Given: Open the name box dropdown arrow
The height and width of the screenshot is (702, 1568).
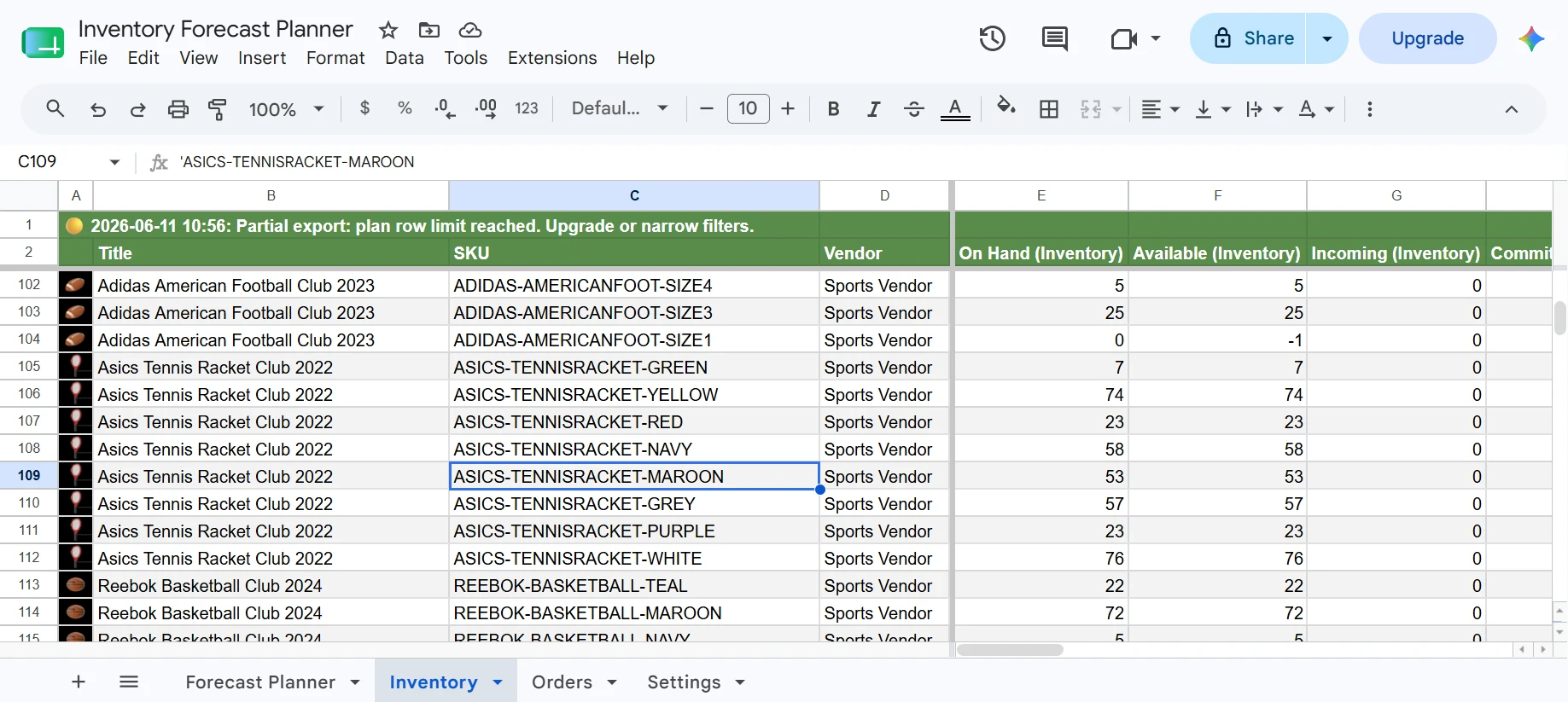Looking at the screenshot, I should [114, 162].
